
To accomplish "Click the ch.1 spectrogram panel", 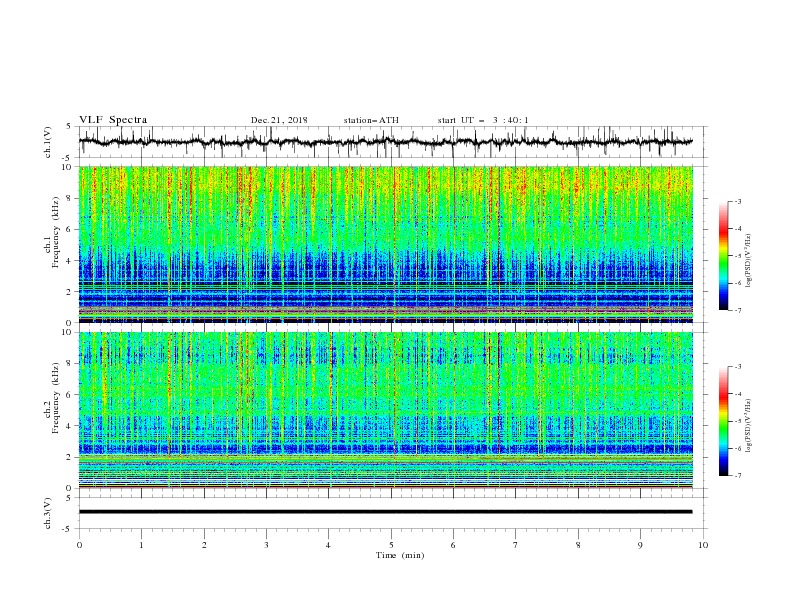I will click(386, 244).
